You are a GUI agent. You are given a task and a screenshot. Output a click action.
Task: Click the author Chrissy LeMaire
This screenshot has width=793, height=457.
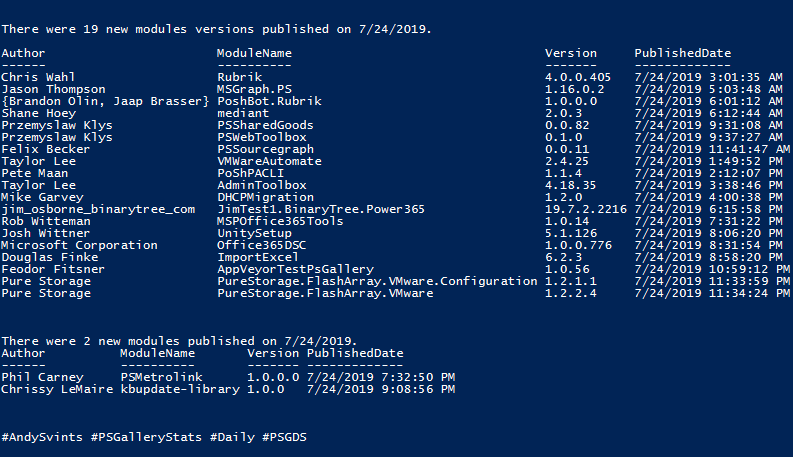tap(57, 389)
